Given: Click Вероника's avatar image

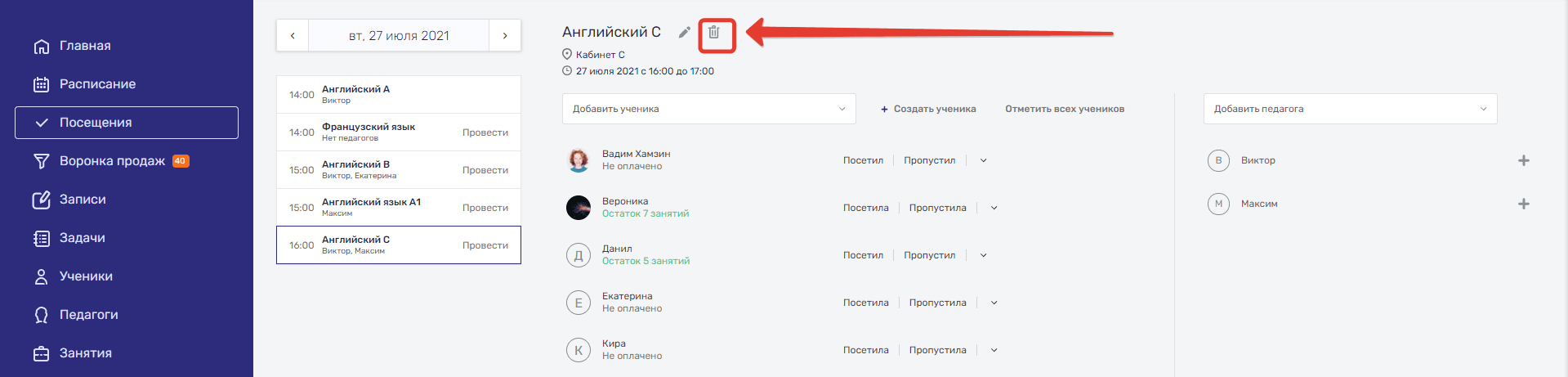Looking at the screenshot, I should (579, 208).
